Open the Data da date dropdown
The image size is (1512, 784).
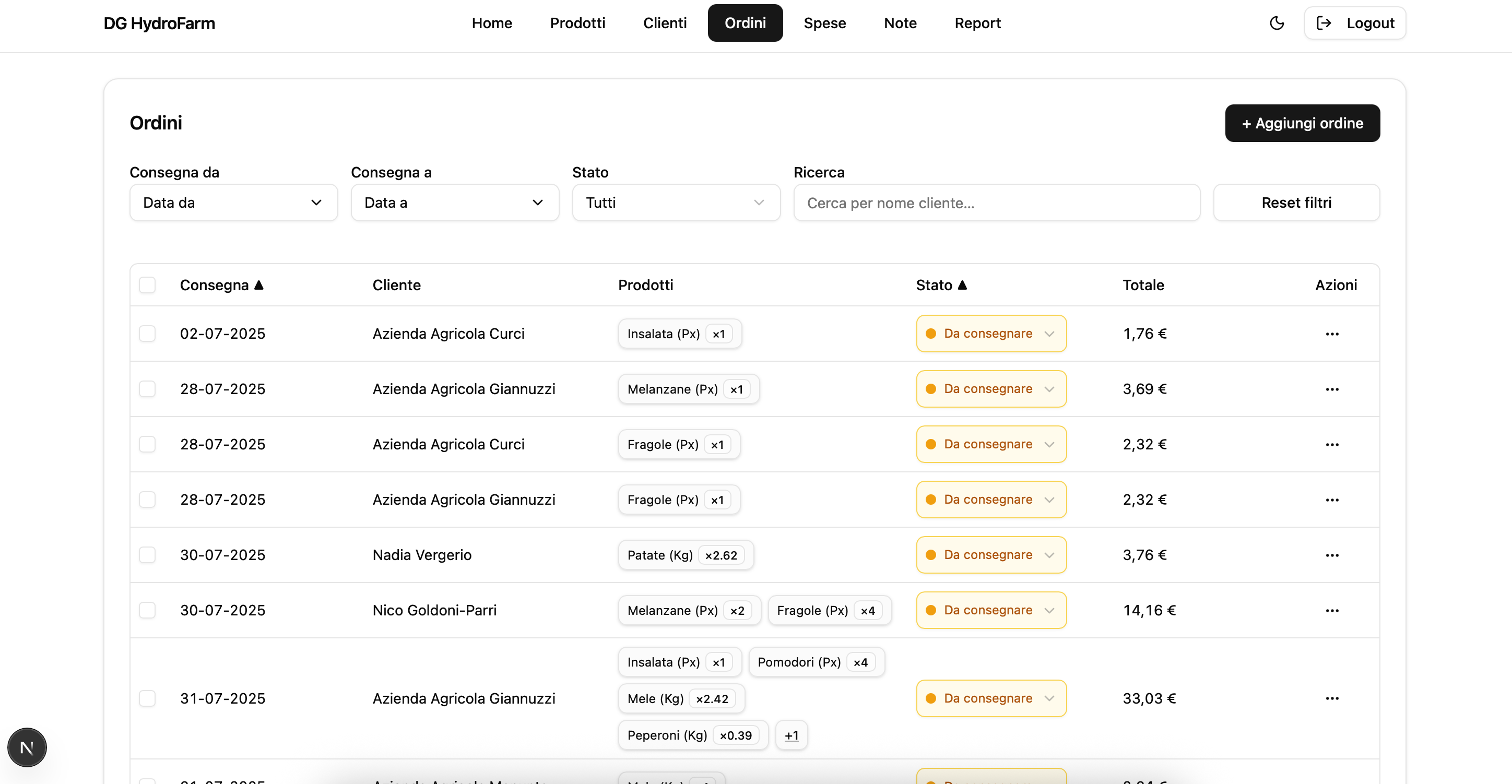tap(233, 203)
